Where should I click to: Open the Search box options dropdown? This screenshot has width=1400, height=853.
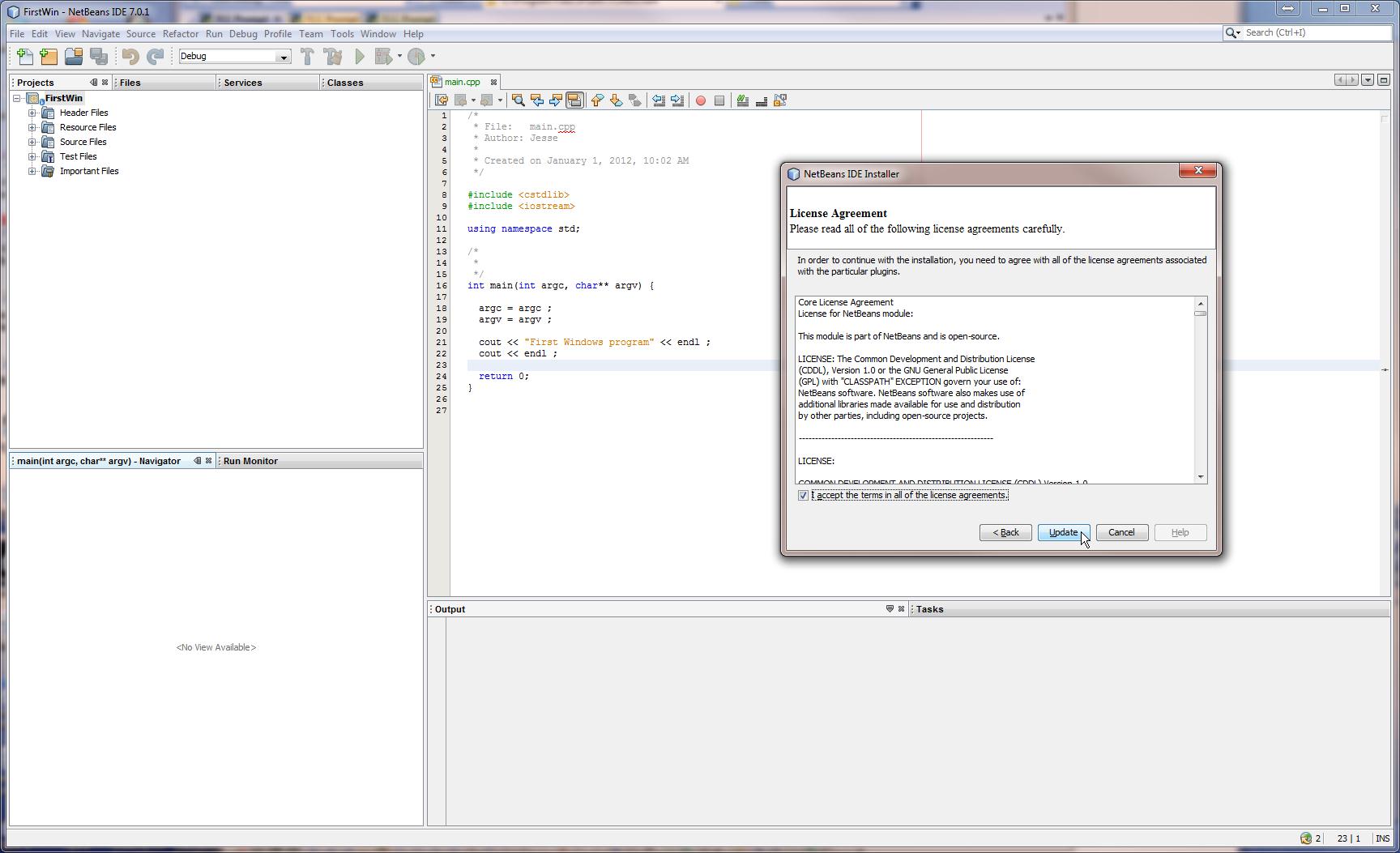[1233, 32]
